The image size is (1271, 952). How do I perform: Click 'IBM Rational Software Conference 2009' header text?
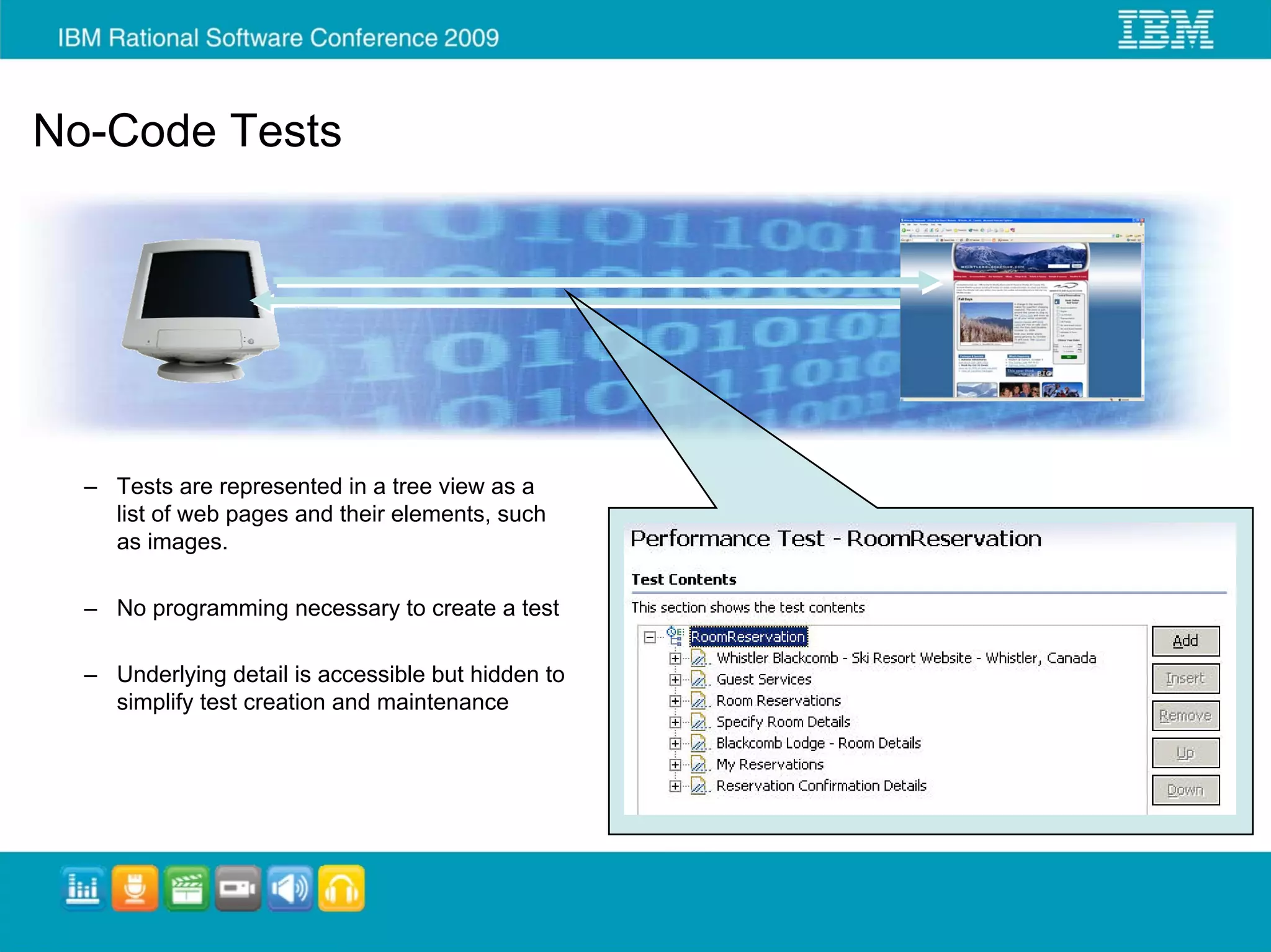[x=279, y=38]
